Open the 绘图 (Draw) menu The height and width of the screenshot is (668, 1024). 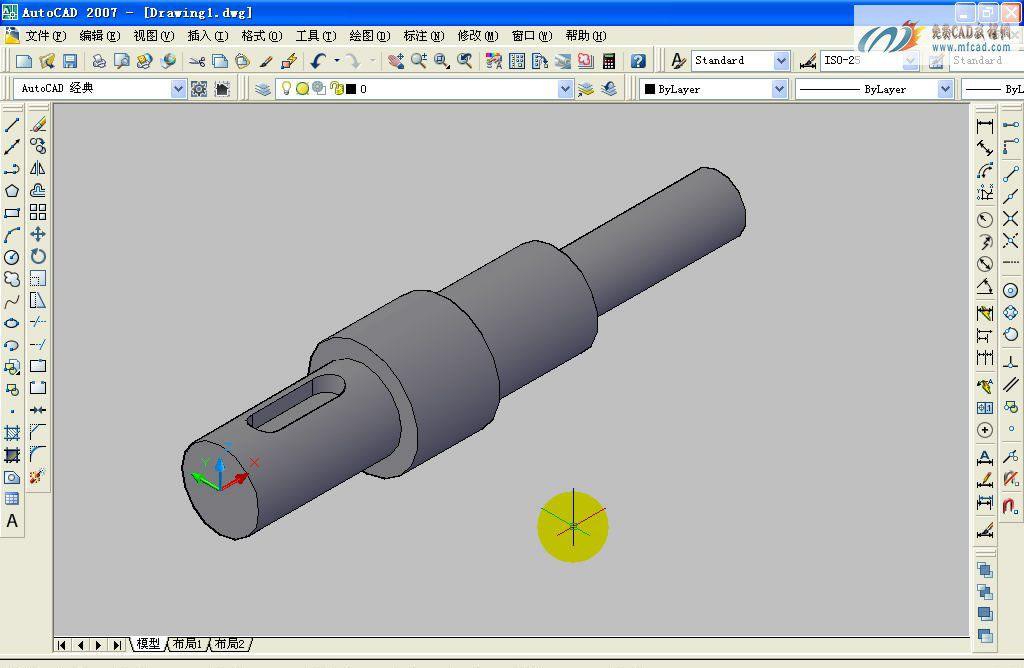[368, 36]
